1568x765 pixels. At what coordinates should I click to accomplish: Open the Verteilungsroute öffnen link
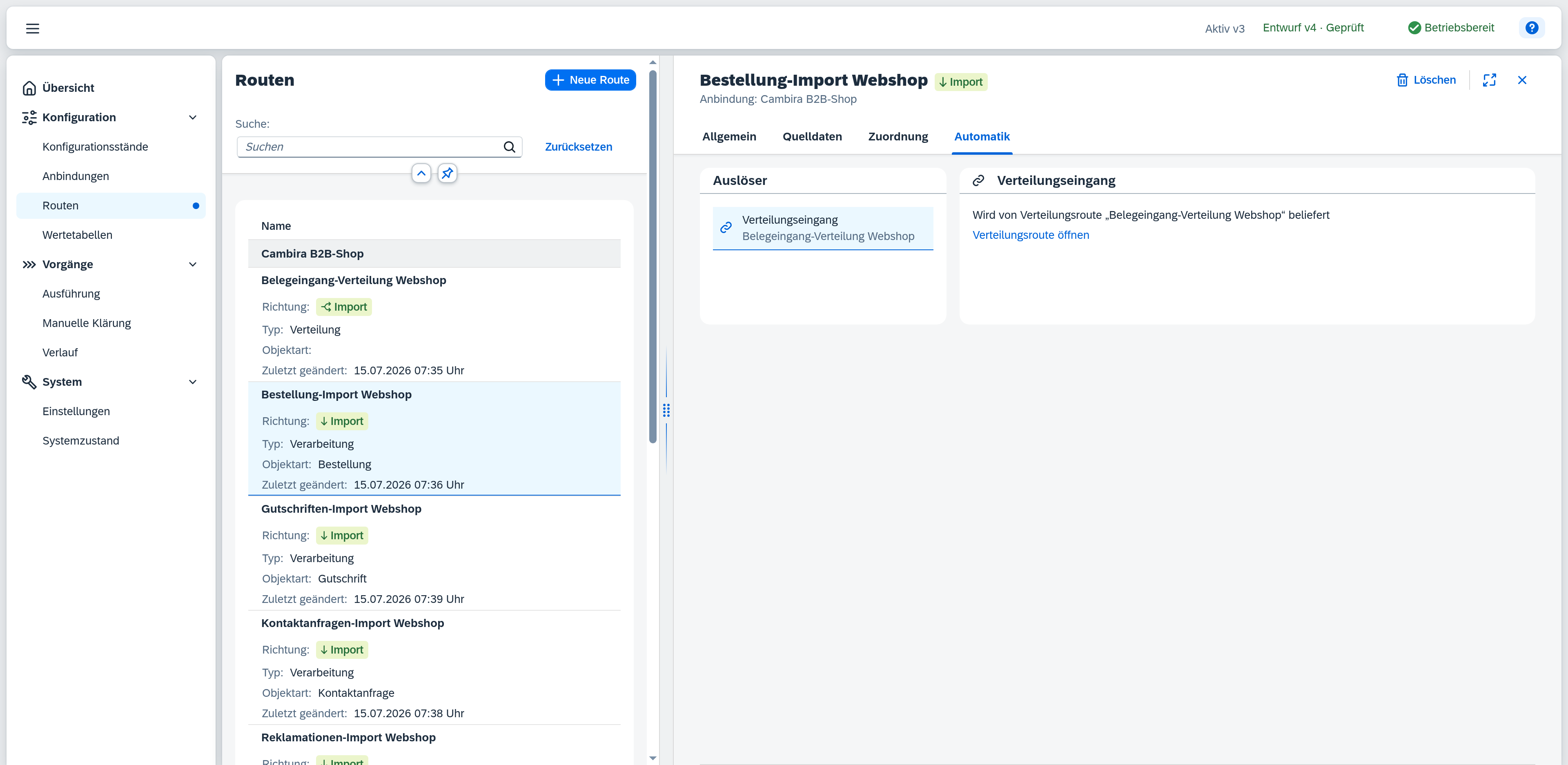pyautogui.click(x=1031, y=236)
